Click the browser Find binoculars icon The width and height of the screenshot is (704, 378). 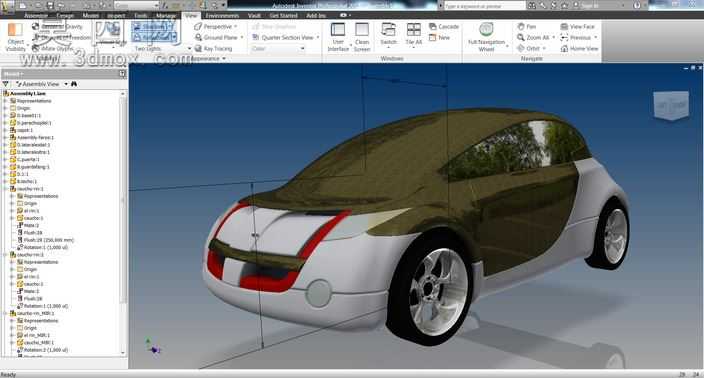coord(74,84)
